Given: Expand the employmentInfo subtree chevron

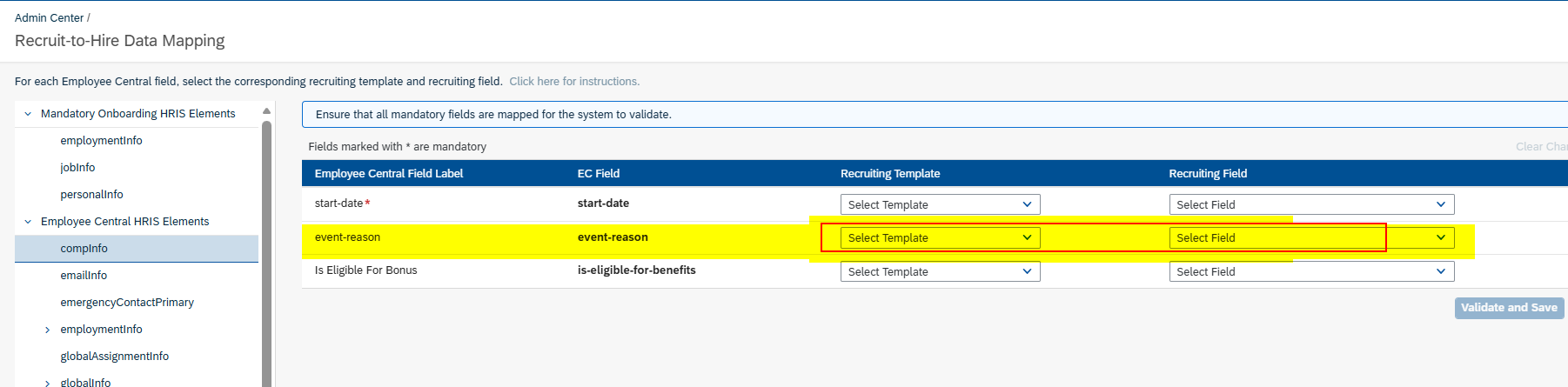Looking at the screenshot, I should [47, 330].
